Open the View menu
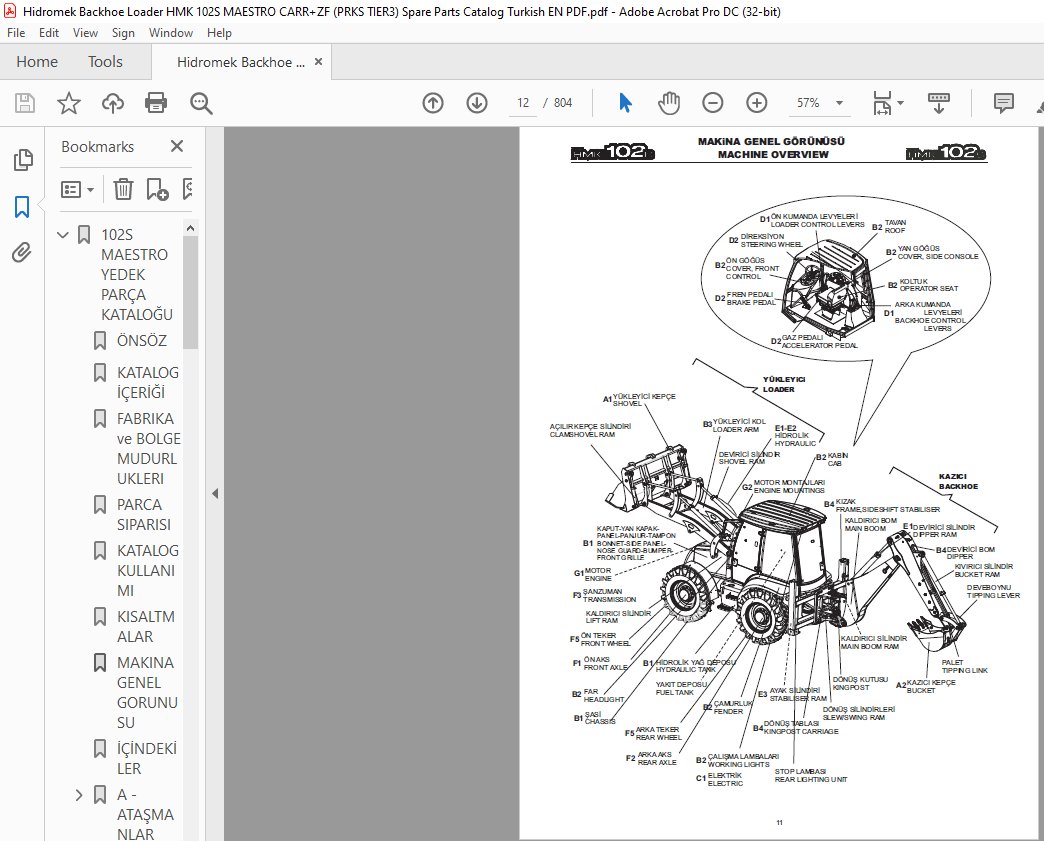Screen dimensions: 1044x841 point(85,33)
